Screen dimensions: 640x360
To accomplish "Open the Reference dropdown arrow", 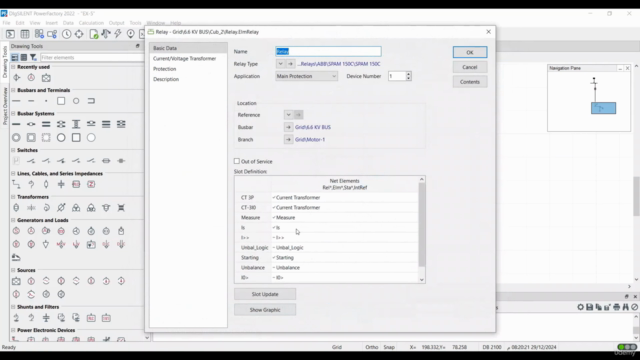I will [x=288, y=115].
